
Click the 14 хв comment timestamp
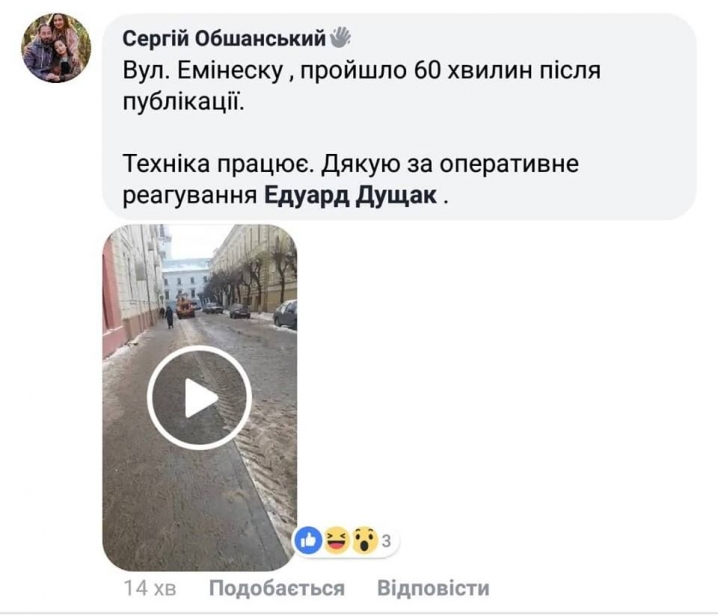pyautogui.click(x=150, y=589)
